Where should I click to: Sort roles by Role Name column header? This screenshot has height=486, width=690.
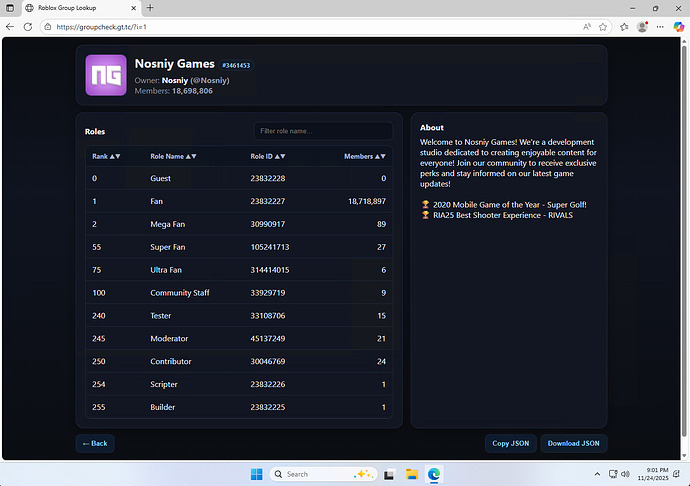[173, 156]
